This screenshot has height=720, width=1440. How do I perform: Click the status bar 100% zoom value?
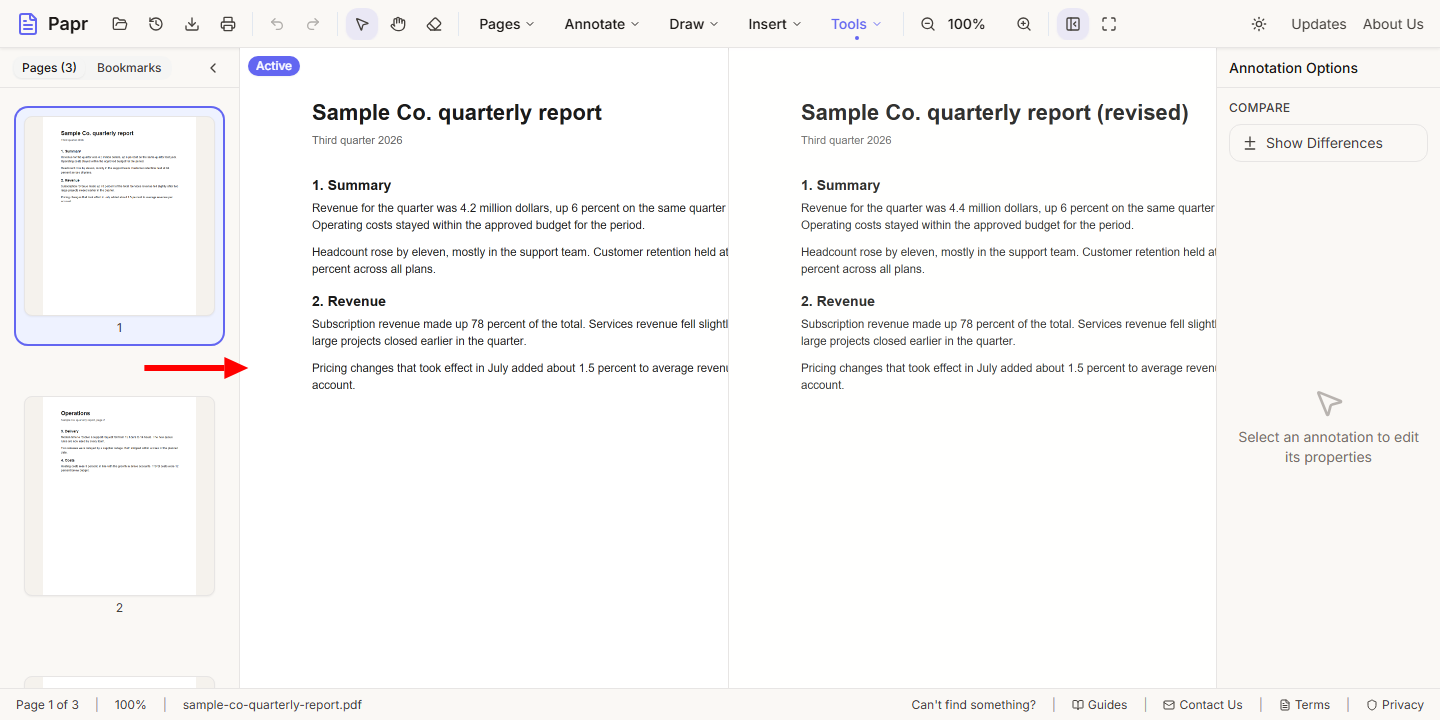point(130,705)
